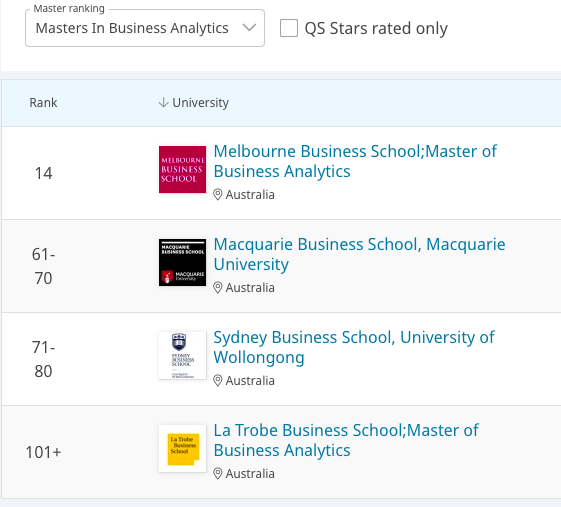Enable the QS Stars rated only checkbox
Image resolution: width=561 pixels, height=507 pixels.
(x=289, y=28)
